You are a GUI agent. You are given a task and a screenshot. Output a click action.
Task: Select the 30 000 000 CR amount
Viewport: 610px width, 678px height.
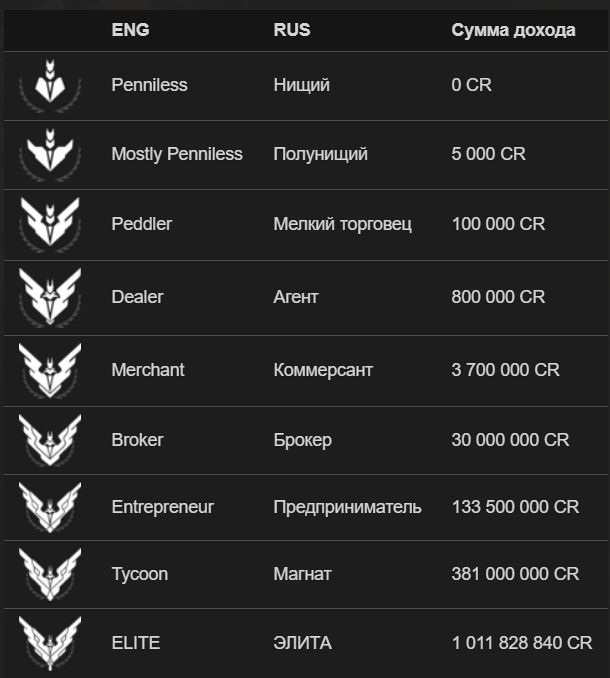coord(510,440)
